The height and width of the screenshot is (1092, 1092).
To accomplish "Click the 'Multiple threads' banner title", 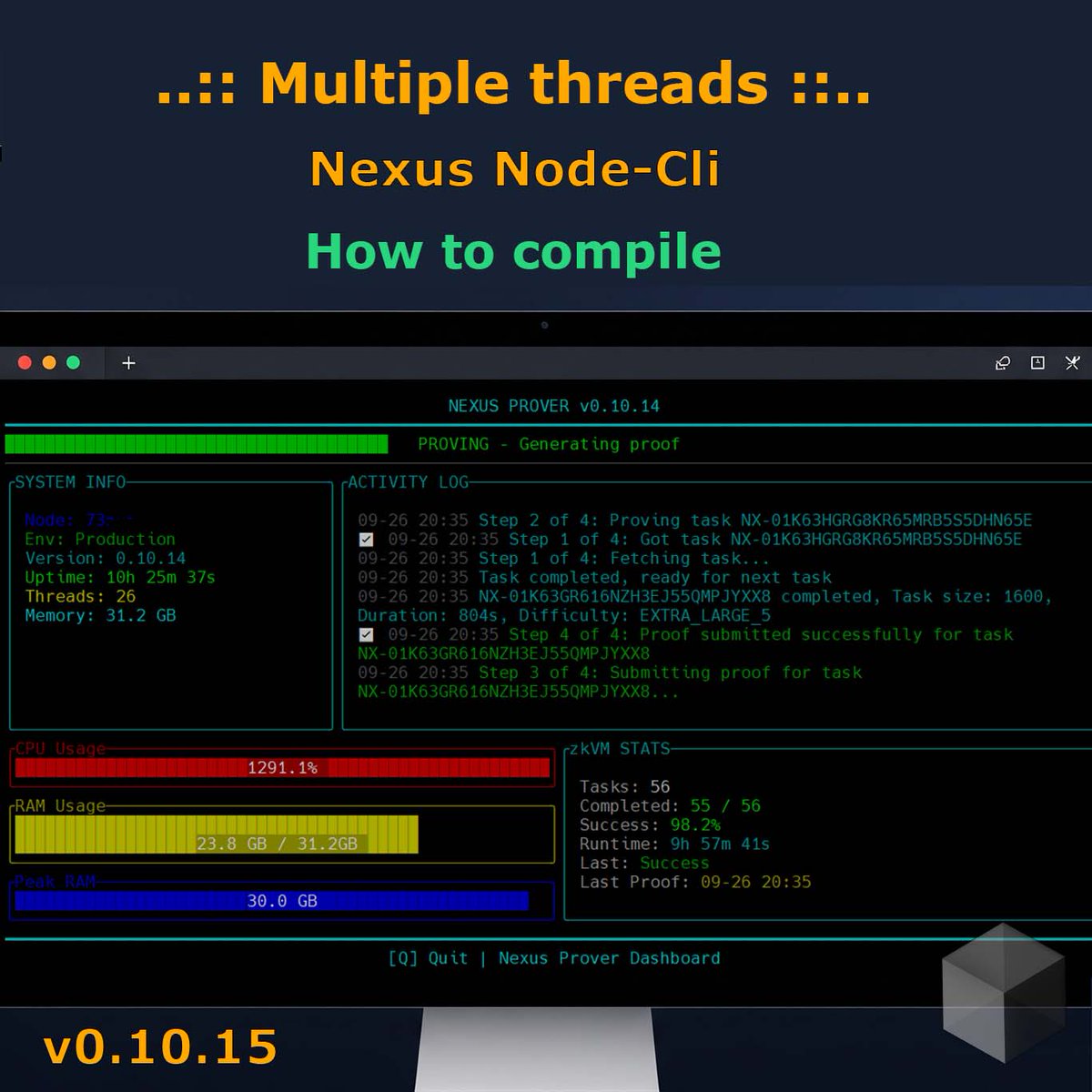I will pyautogui.click(x=514, y=84).
